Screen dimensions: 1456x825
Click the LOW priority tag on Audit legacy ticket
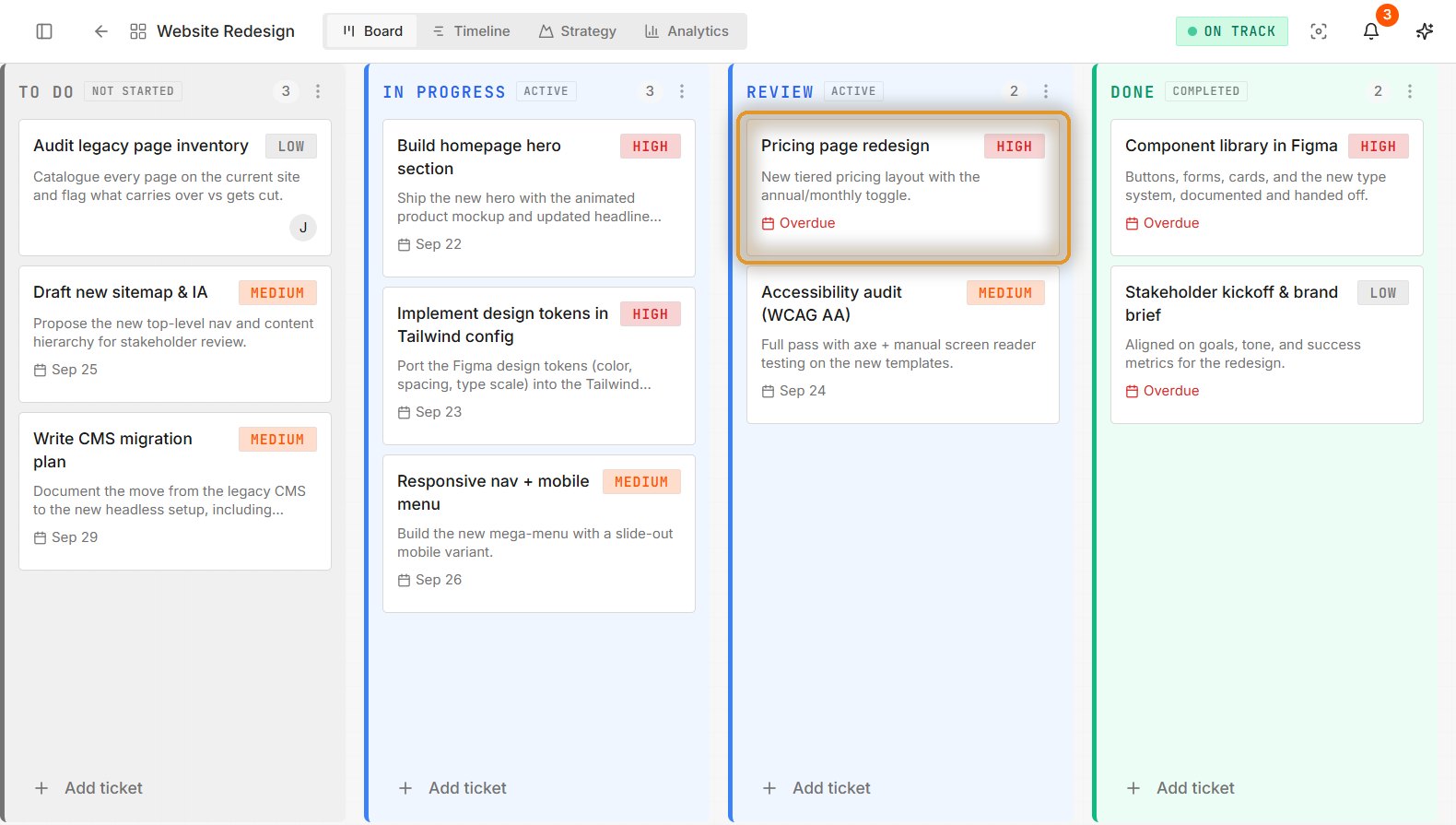pyautogui.click(x=291, y=147)
